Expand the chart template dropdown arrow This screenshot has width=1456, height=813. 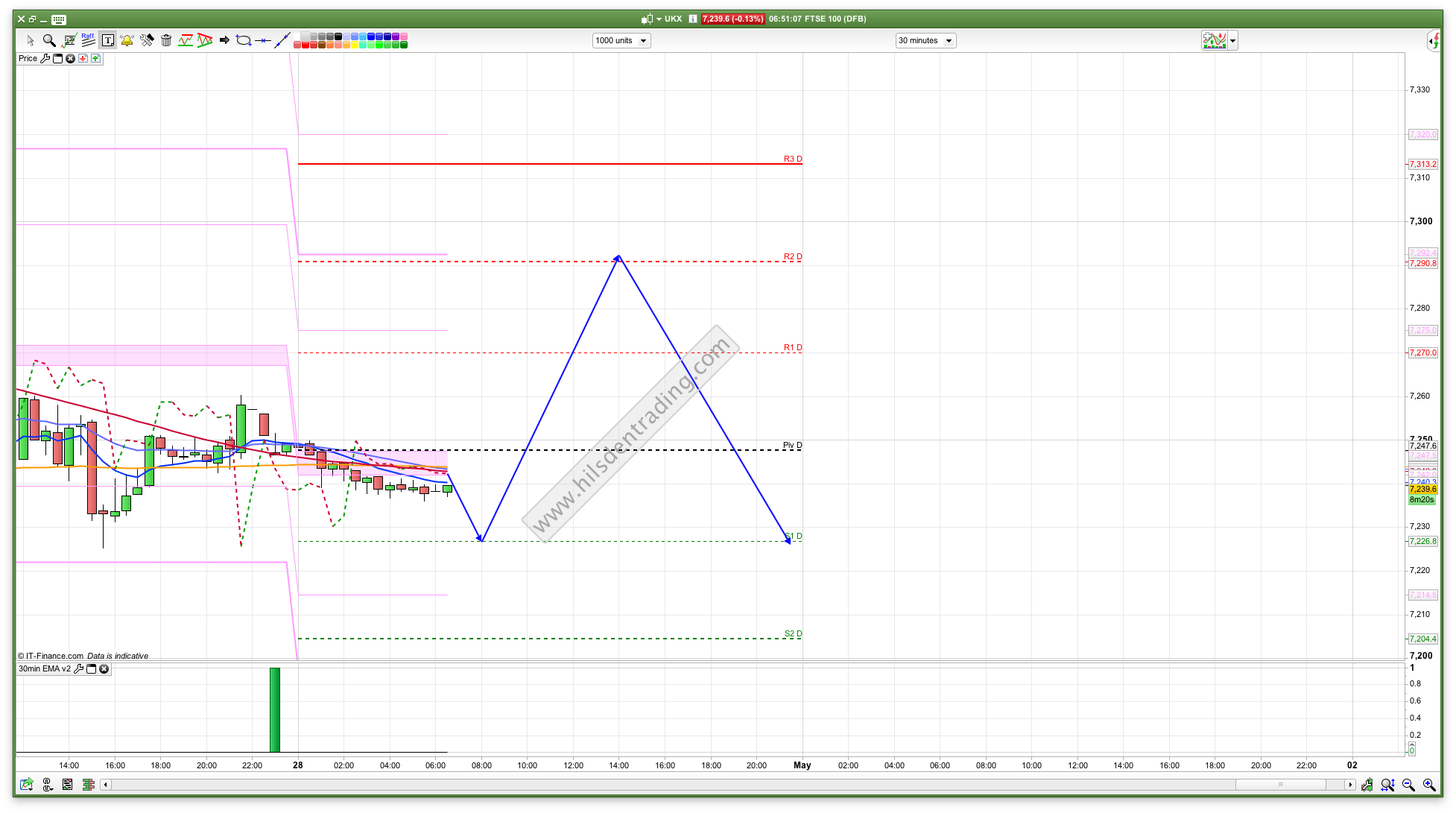(x=1233, y=41)
